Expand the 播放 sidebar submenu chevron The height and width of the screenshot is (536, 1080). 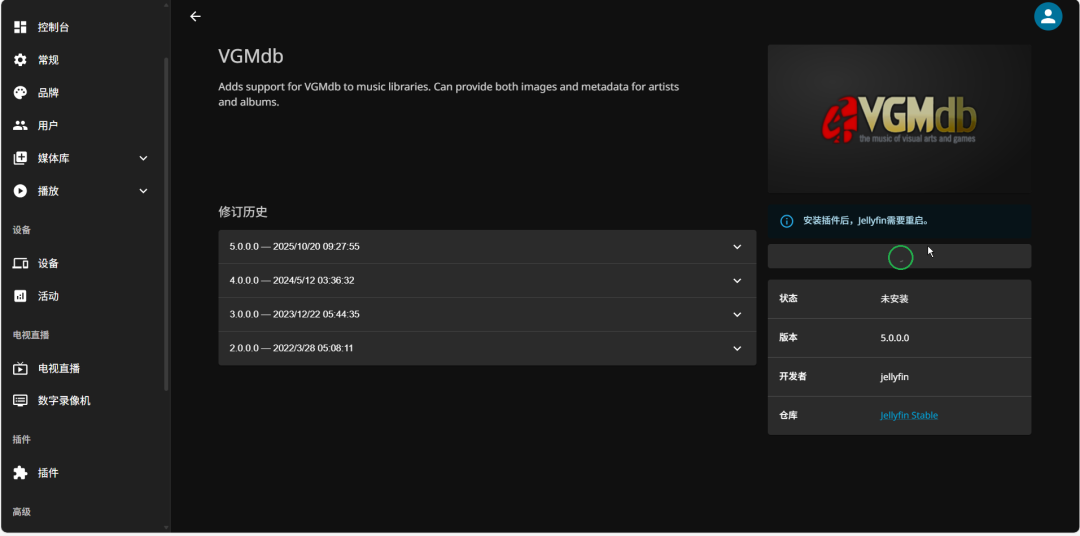143,191
